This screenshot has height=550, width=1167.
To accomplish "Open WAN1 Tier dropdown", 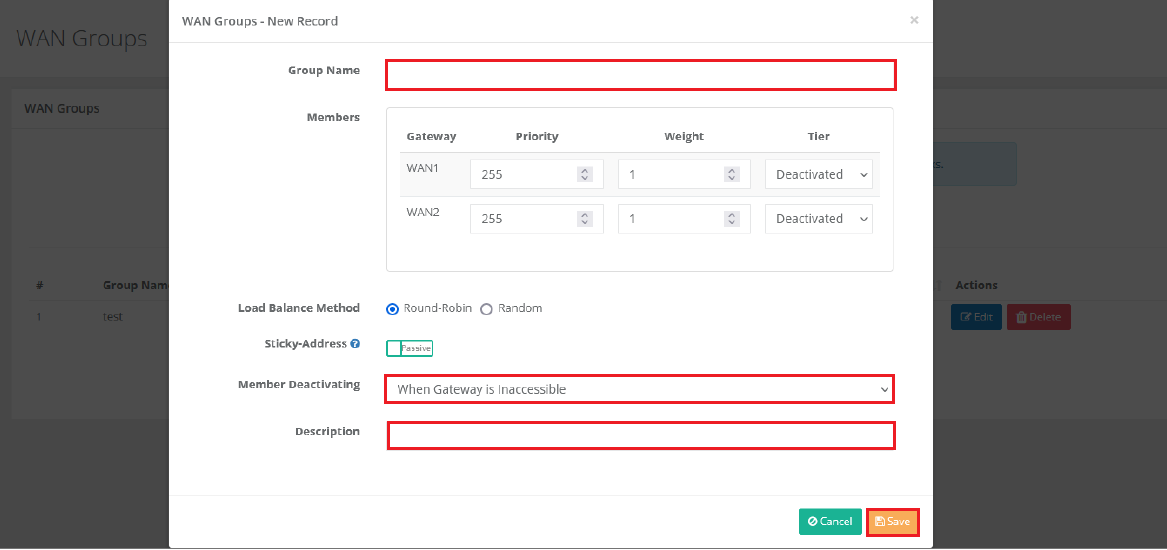I will pyautogui.click(x=818, y=175).
